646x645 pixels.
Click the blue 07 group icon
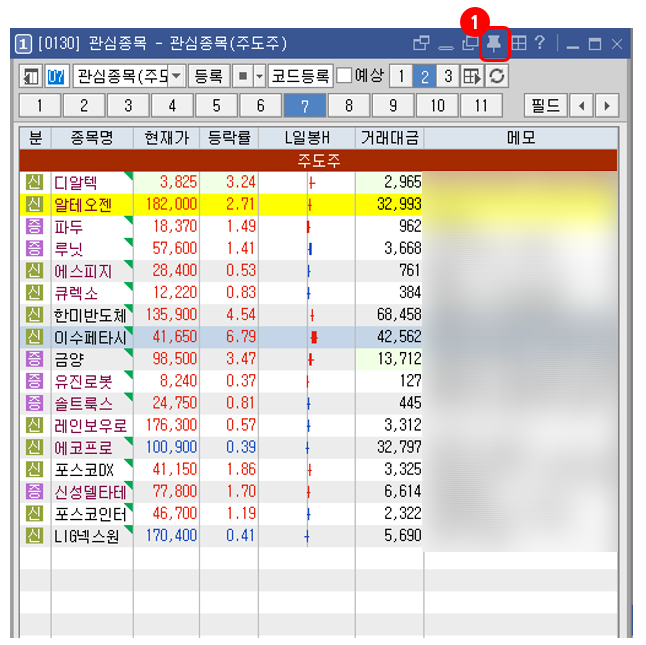tap(56, 76)
